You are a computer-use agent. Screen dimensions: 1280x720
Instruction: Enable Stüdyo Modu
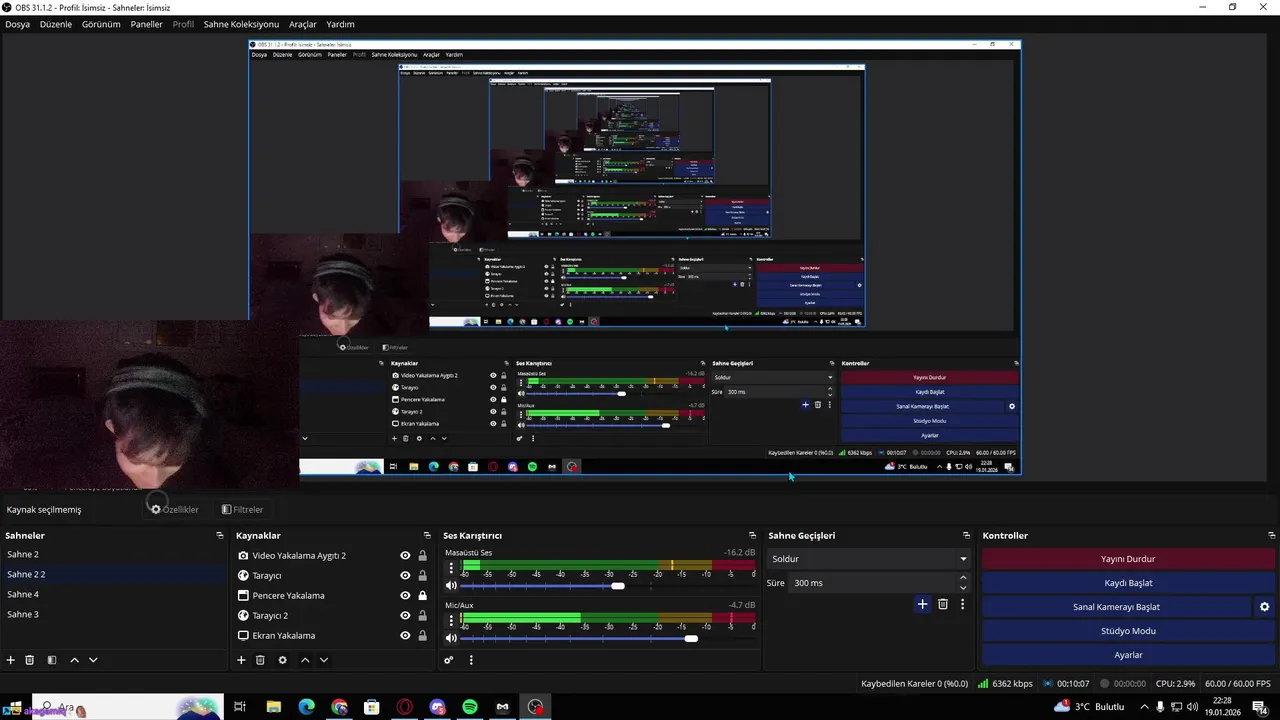[x=1128, y=631]
